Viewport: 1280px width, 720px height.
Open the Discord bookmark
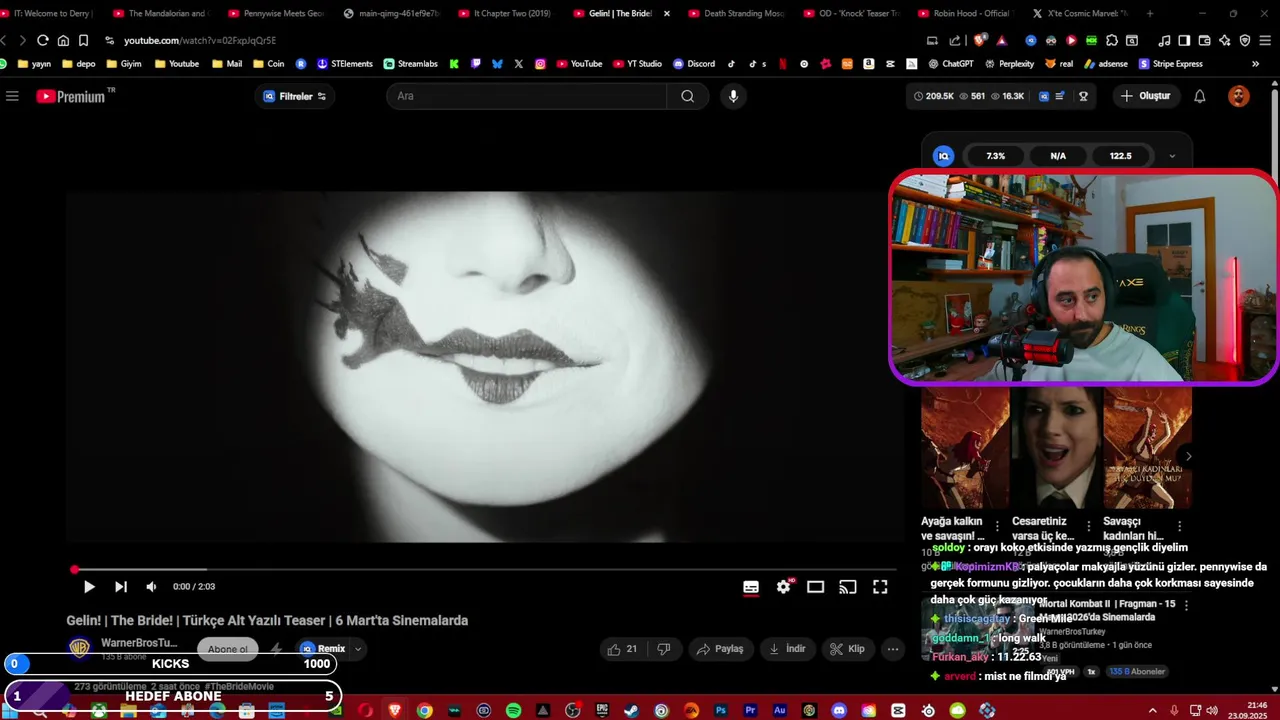[694, 64]
